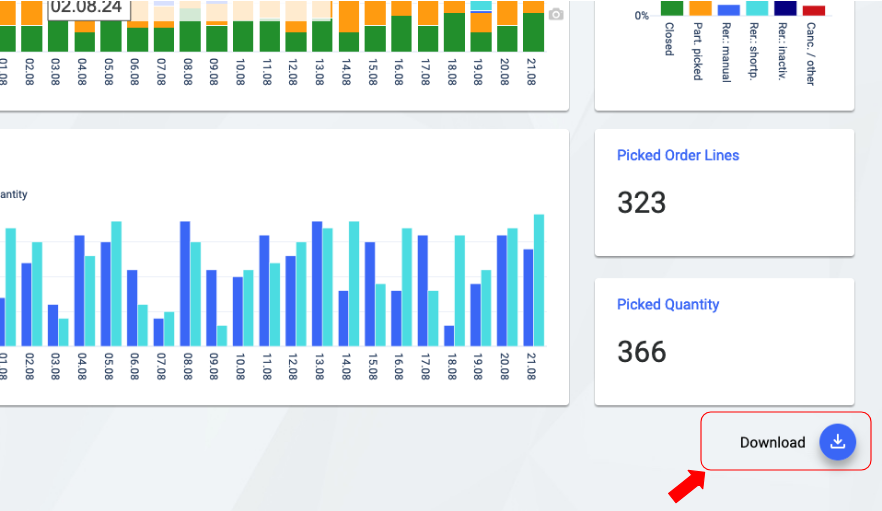Click the 366 picked quantity value

tap(642, 352)
